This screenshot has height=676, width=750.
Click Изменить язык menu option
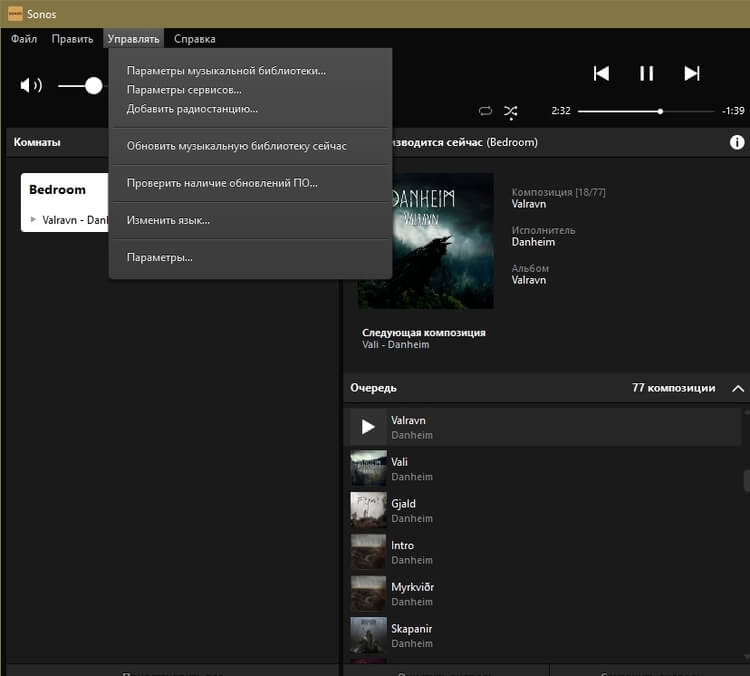coord(168,220)
